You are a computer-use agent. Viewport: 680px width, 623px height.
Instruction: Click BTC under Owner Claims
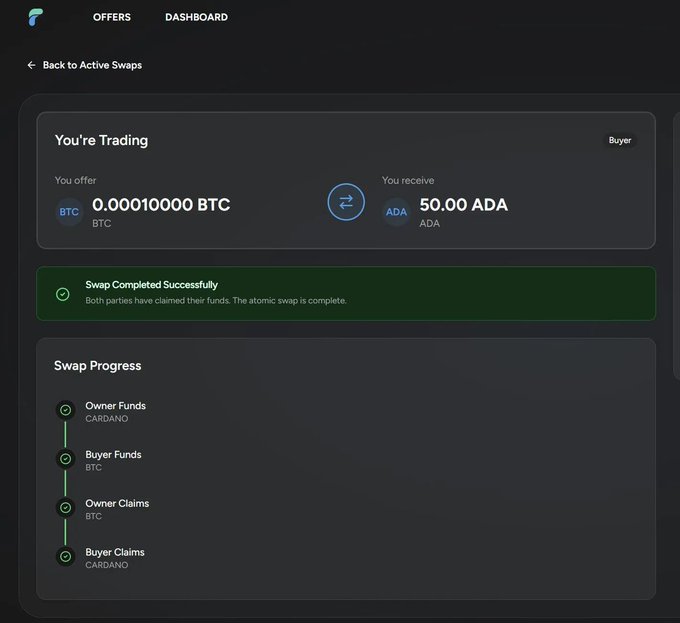tap(94, 516)
